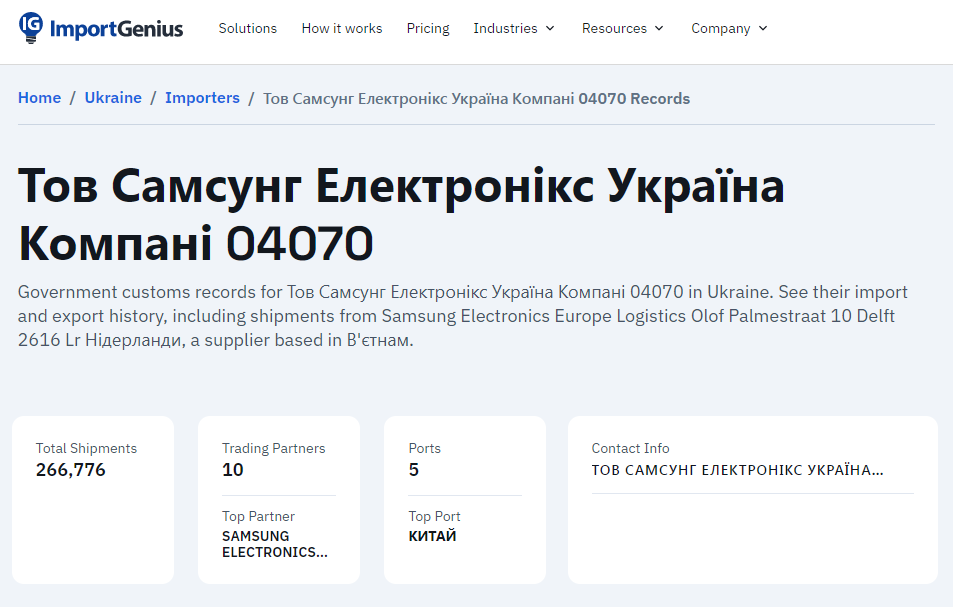The width and height of the screenshot is (953, 607).
Task: Click the chevron next to Company
Action: (x=762, y=29)
